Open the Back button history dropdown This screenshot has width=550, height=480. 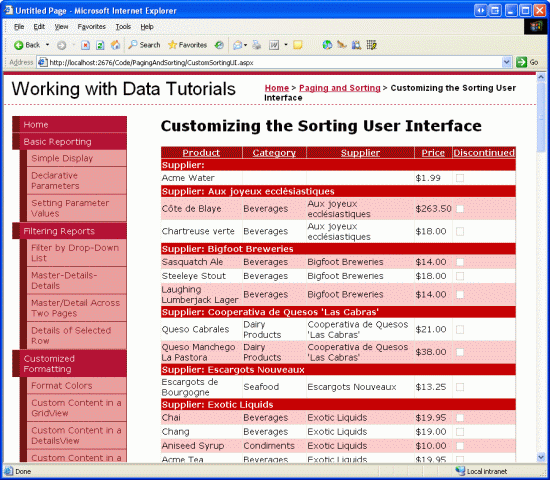click(x=47, y=45)
